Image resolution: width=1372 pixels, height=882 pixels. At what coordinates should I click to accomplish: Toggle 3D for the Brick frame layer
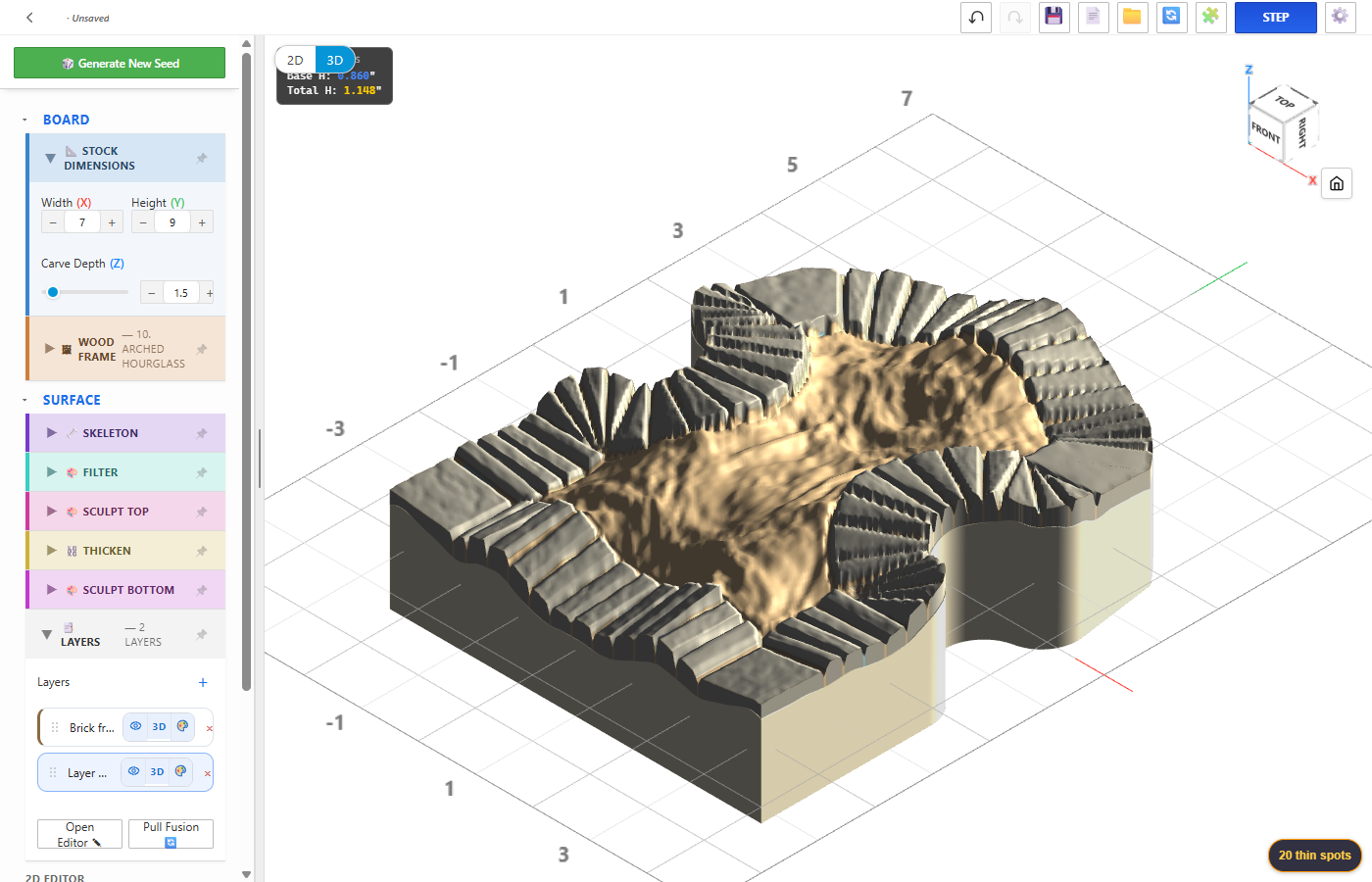159,727
